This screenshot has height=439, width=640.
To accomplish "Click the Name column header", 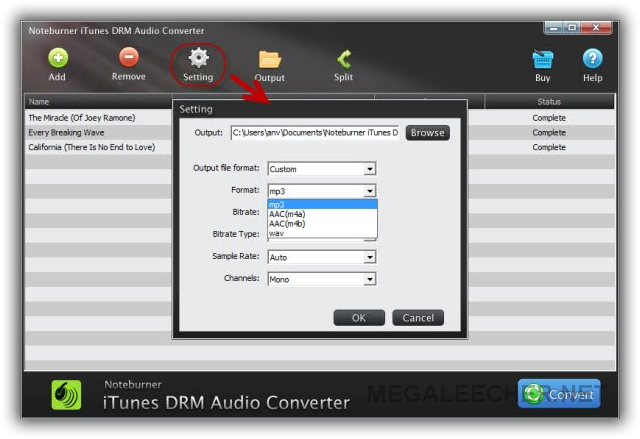I will coord(98,102).
